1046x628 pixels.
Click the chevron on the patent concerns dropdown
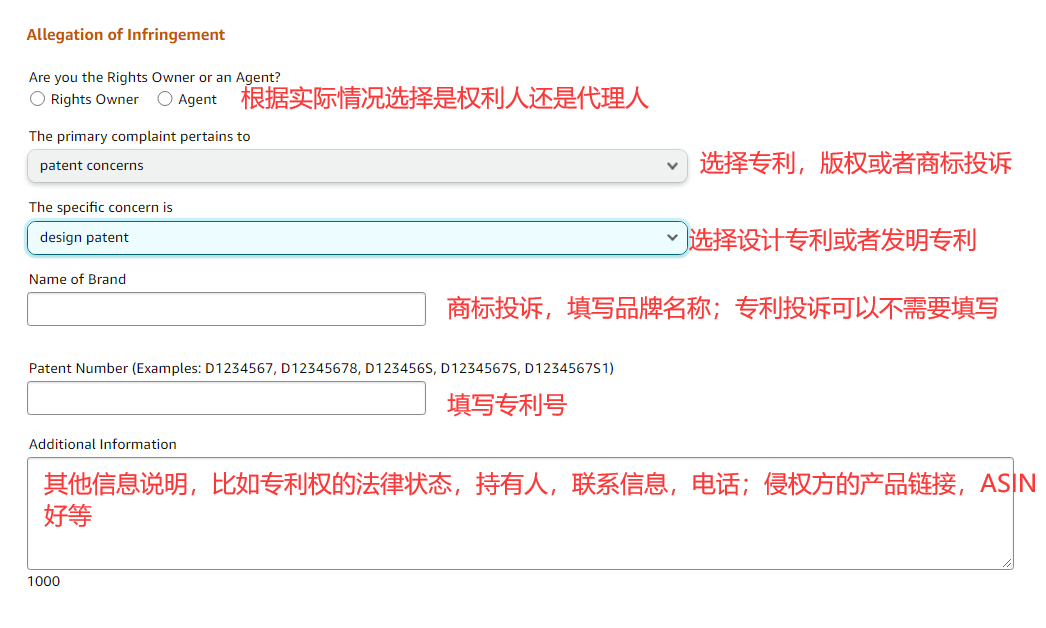[x=672, y=167]
